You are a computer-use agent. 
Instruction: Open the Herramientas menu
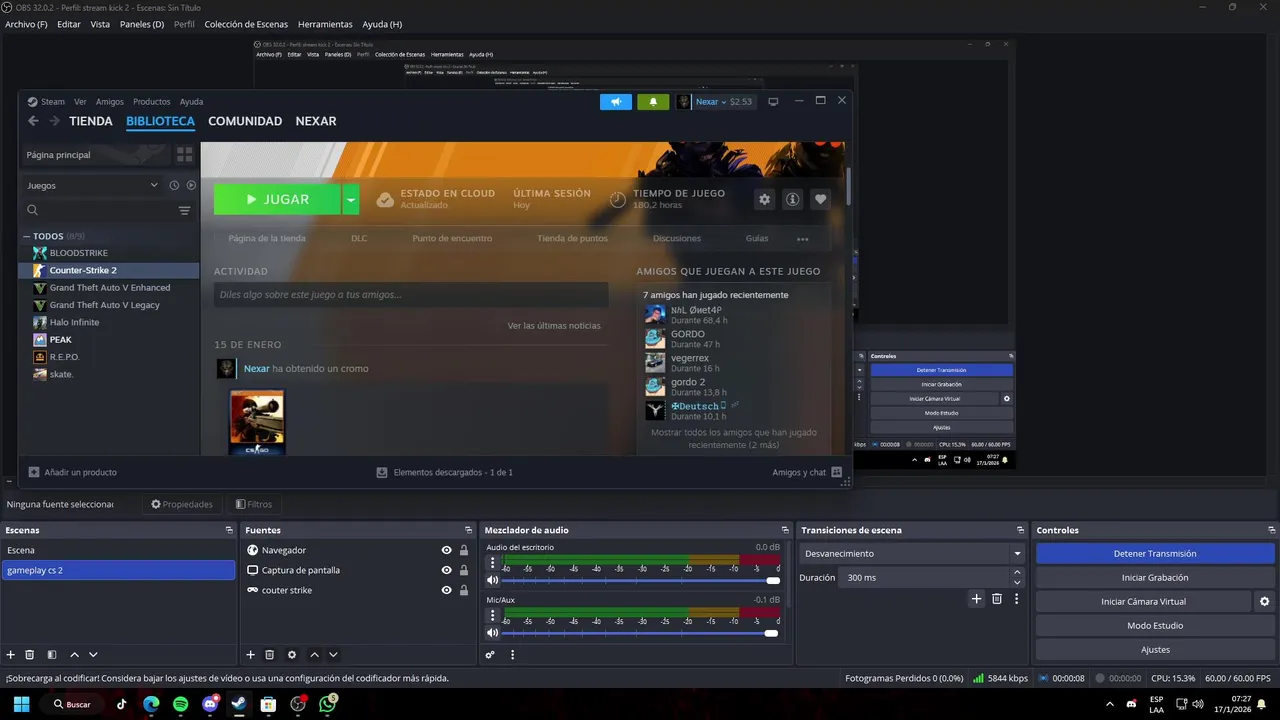coord(325,24)
